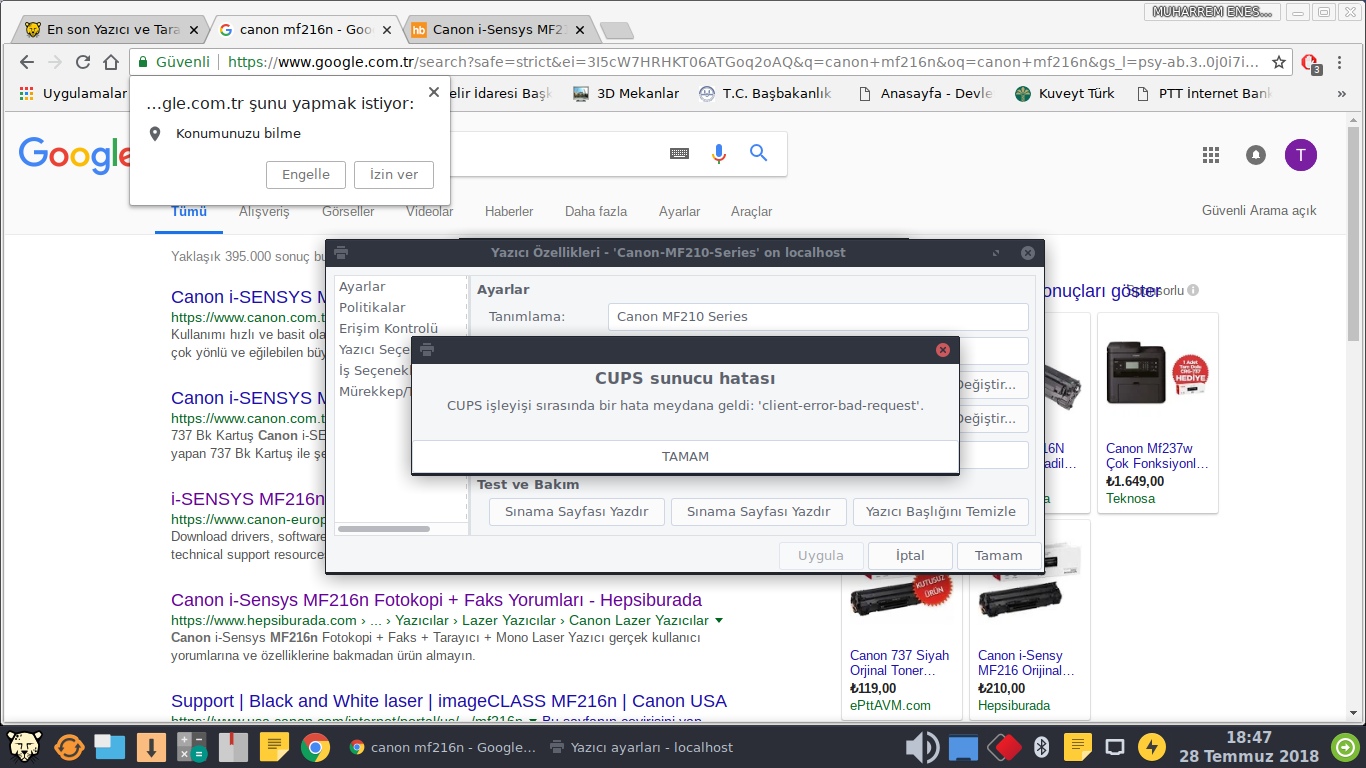This screenshot has height=768, width=1366.
Task: Open the Daha fazla search menu
Action: click(595, 212)
